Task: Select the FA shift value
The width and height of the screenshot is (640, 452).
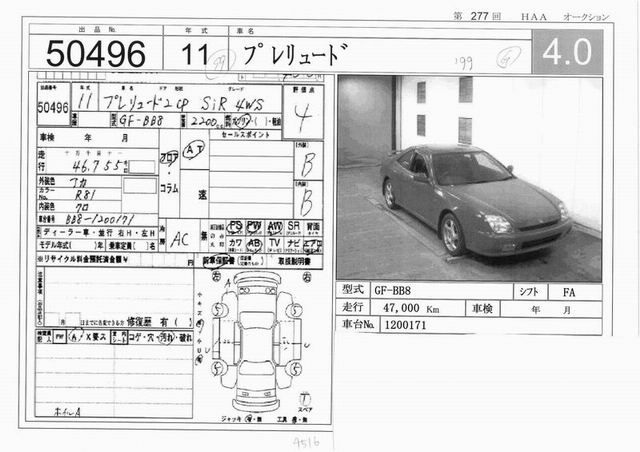Action: (x=569, y=292)
